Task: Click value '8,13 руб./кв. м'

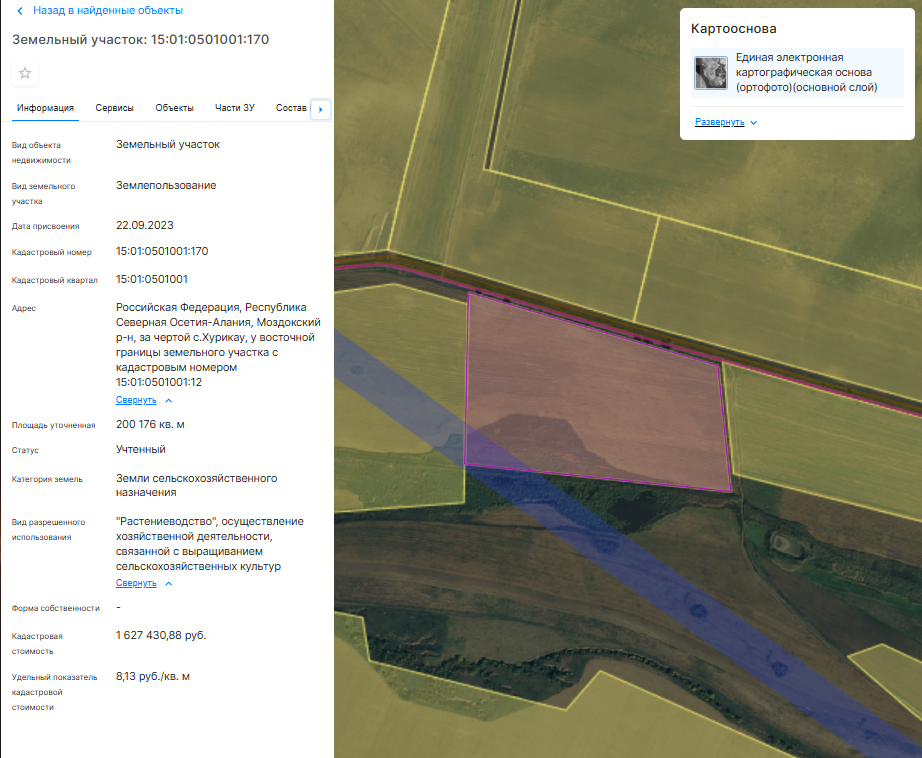Action: (x=153, y=676)
